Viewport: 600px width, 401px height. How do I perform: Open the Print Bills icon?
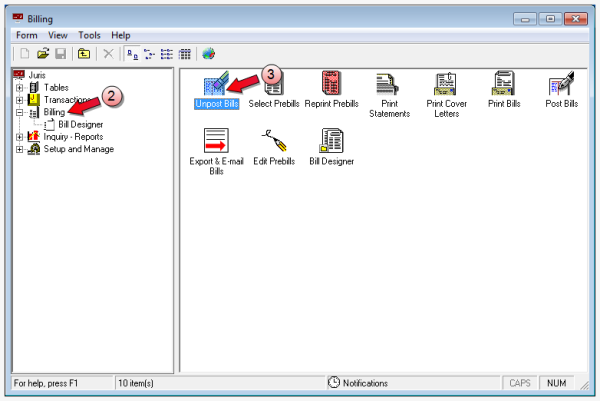(x=503, y=83)
